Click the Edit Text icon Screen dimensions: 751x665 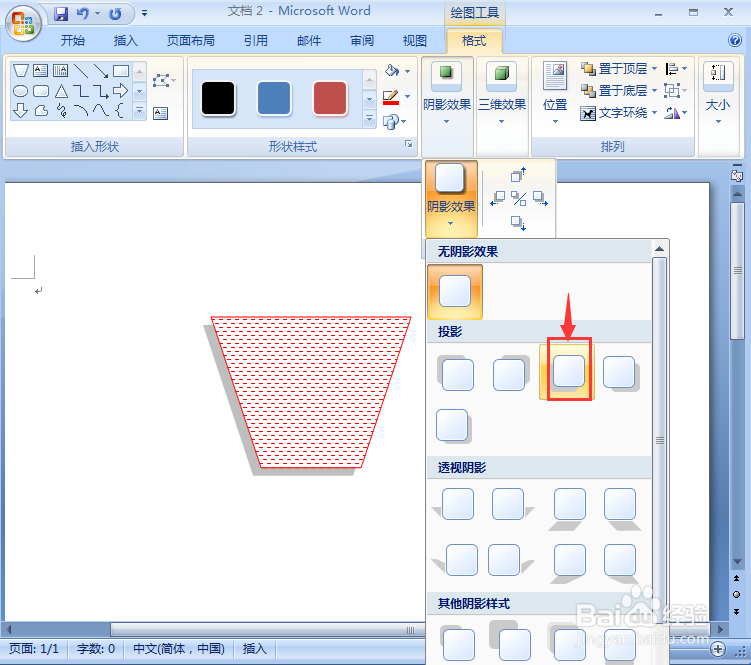160,114
